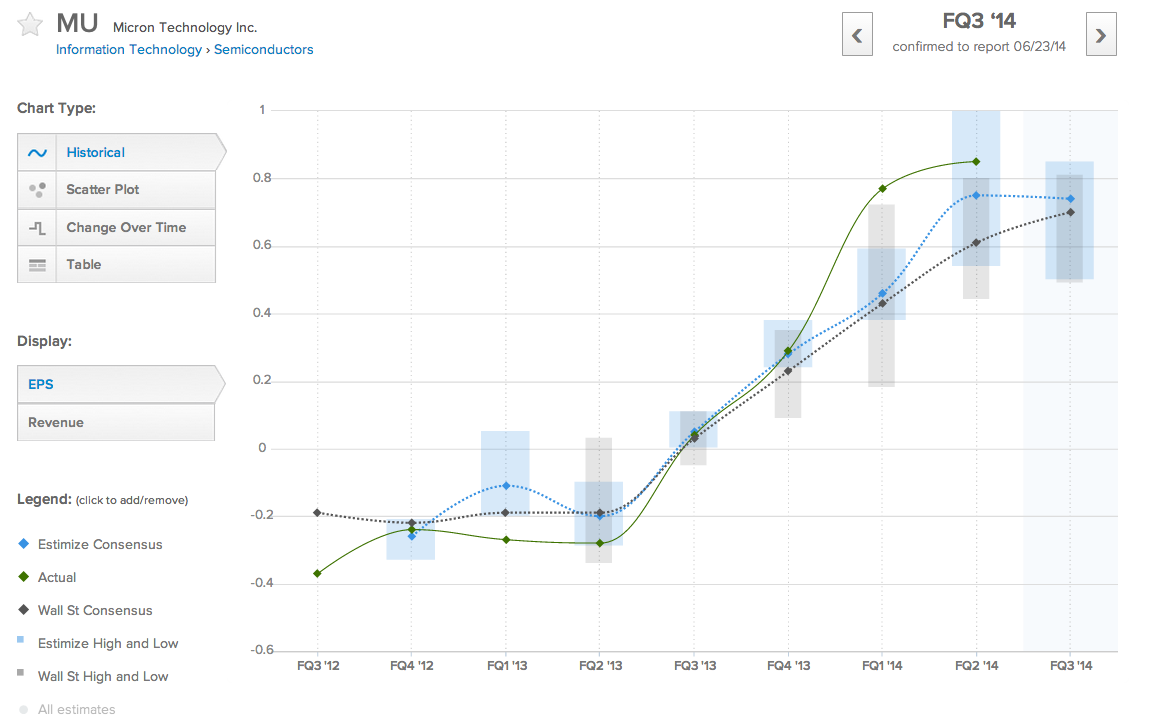Click the FQ3 '14 axis label
Viewport: 1156px width, 721px height.
(1071, 666)
